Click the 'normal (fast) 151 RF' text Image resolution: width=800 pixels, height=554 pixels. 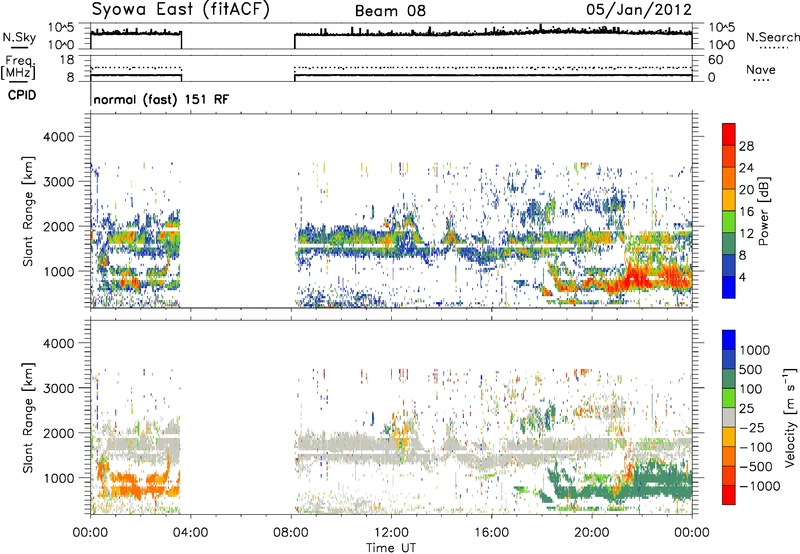161,99
